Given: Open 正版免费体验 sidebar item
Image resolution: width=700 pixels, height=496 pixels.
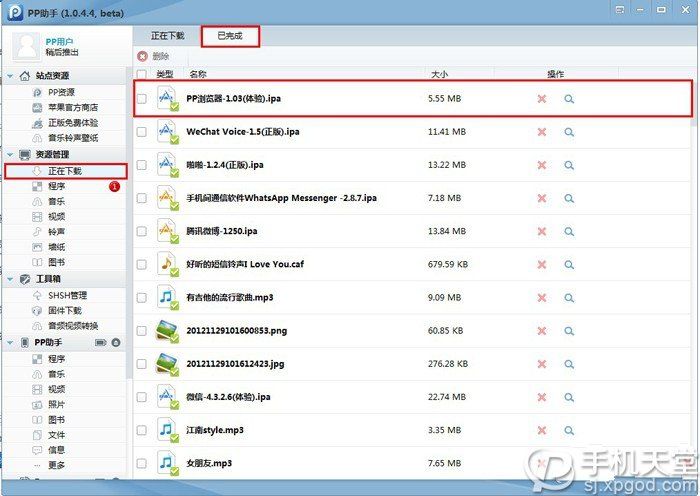Looking at the screenshot, I should pos(73,123).
